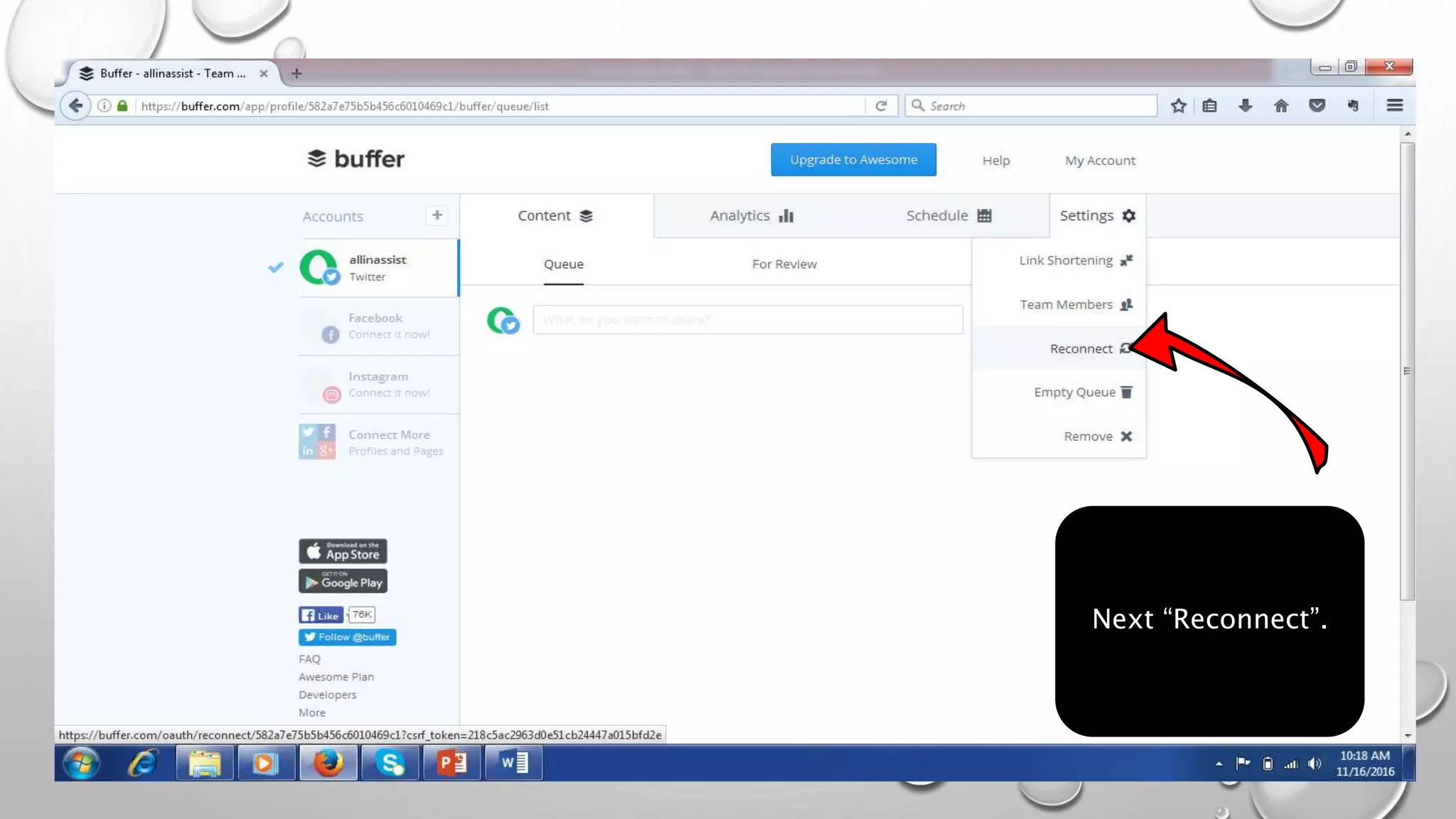Click the add account plus icon

[437, 215]
